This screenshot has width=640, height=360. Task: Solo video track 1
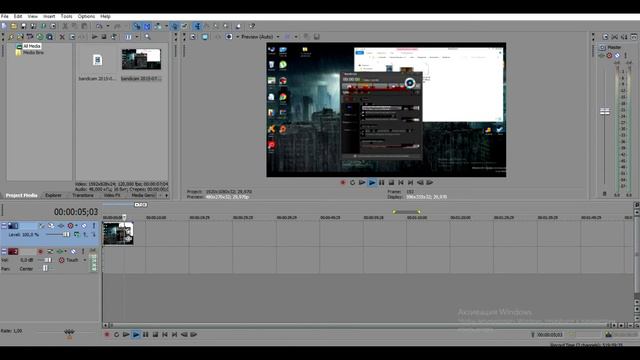(x=93, y=226)
